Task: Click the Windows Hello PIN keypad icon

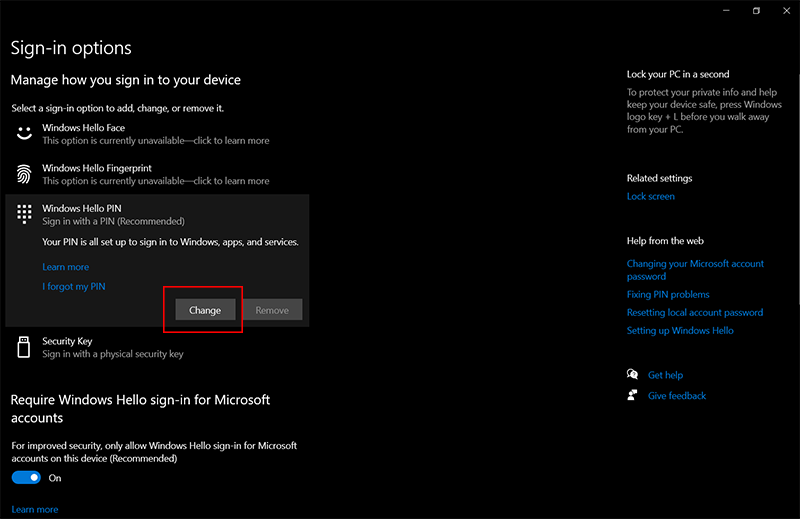Action: pyautogui.click(x=24, y=214)
